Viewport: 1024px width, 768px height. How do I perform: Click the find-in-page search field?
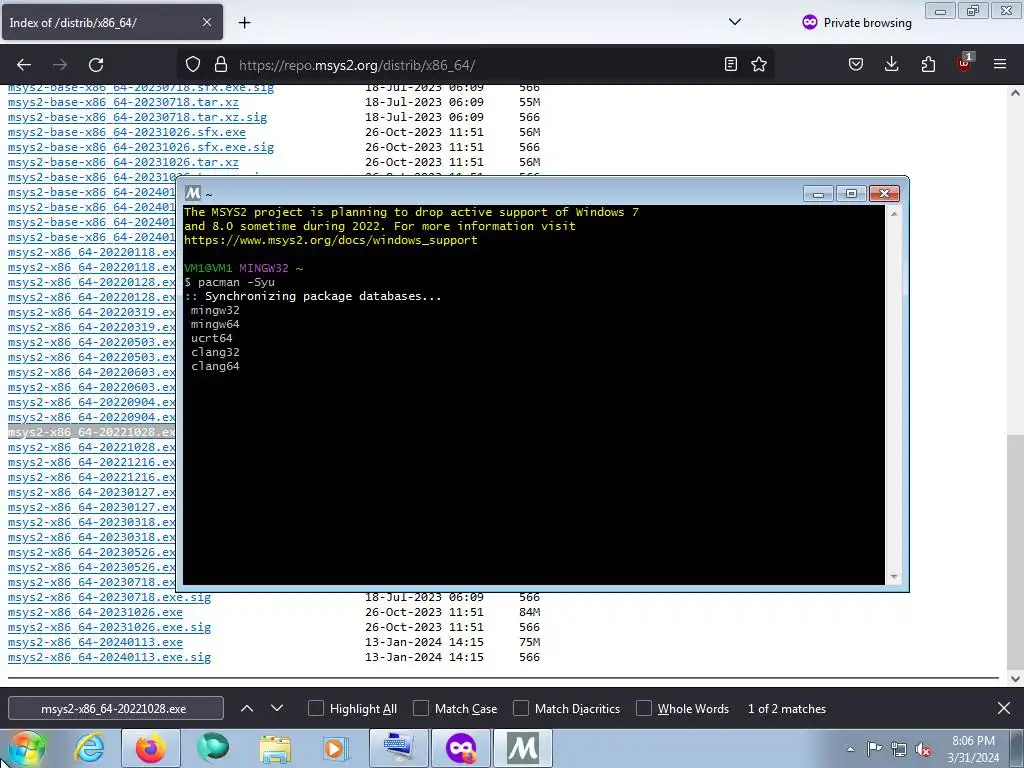point(116,709)
